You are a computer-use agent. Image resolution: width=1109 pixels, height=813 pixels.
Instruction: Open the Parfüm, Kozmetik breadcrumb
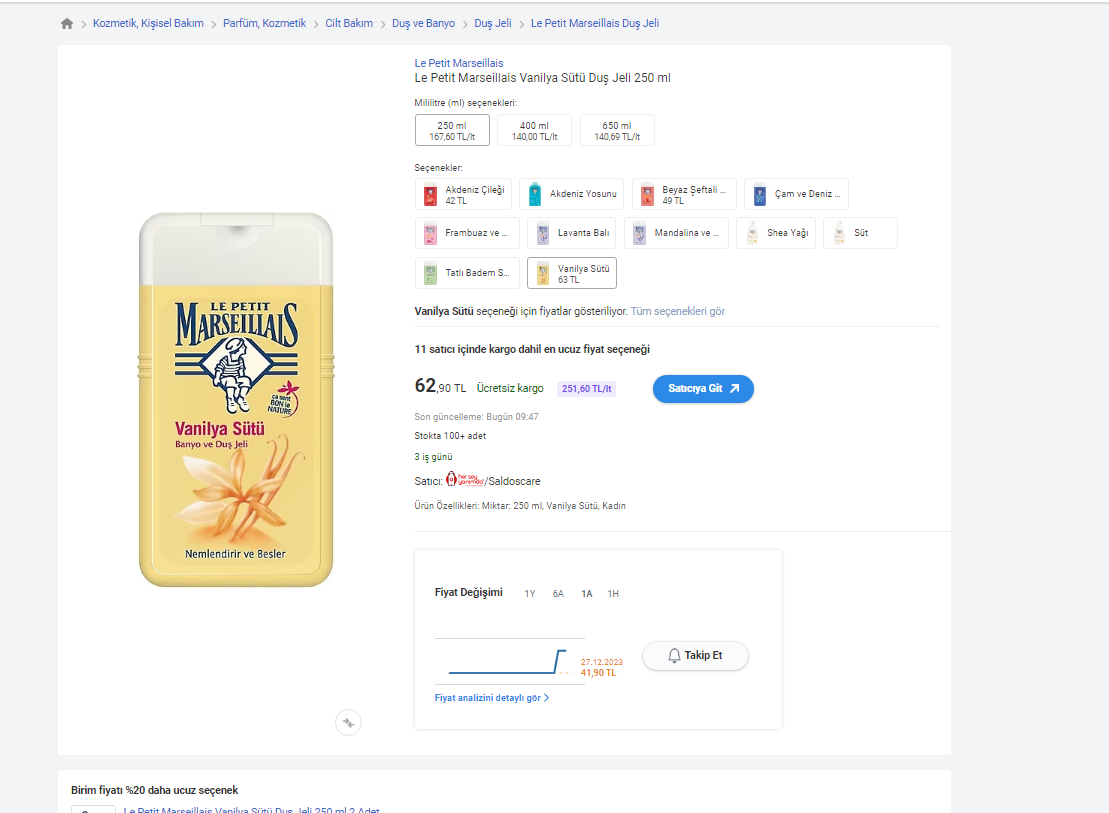265,23
